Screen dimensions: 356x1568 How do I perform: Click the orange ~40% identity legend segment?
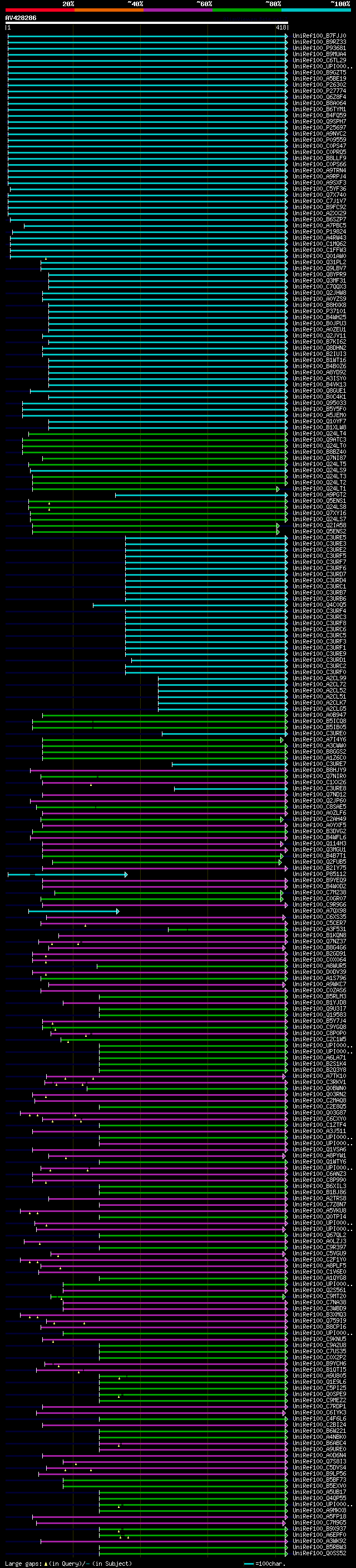coord(109,10)
